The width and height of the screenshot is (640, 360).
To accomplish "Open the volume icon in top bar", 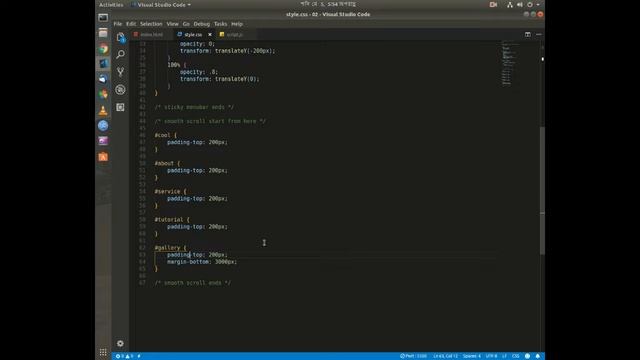I will click(520, 5).
